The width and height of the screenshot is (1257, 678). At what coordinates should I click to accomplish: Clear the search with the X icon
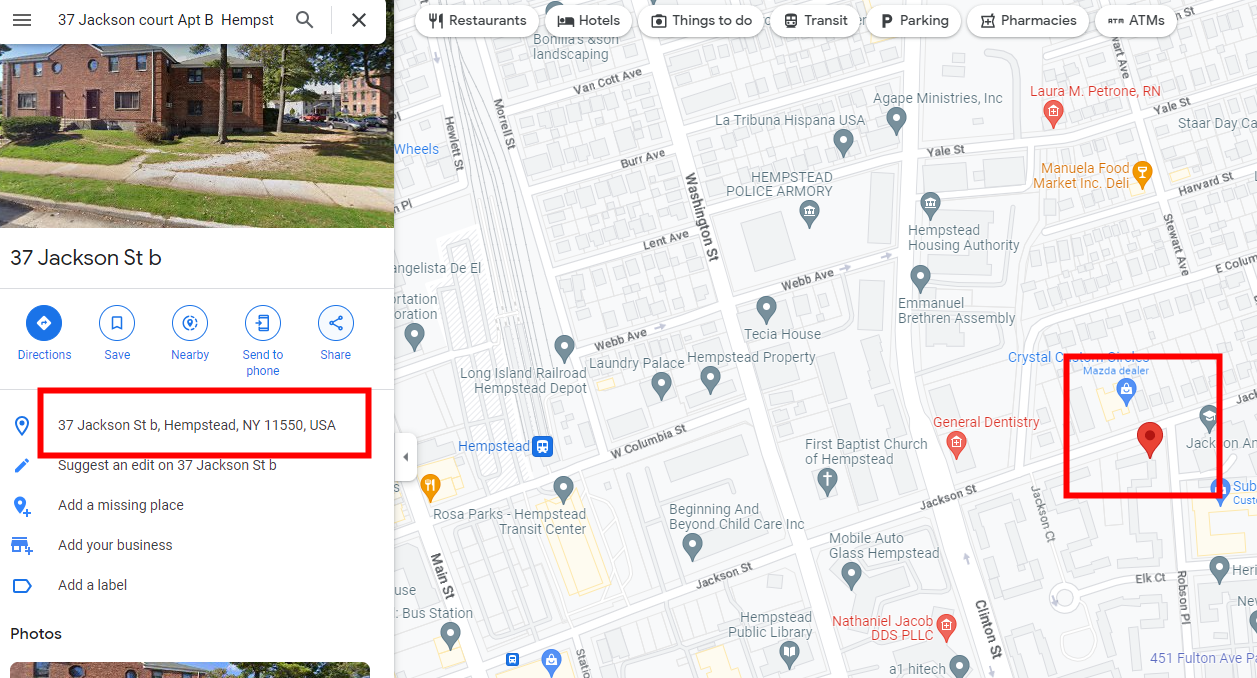click(x=359, y=20)
